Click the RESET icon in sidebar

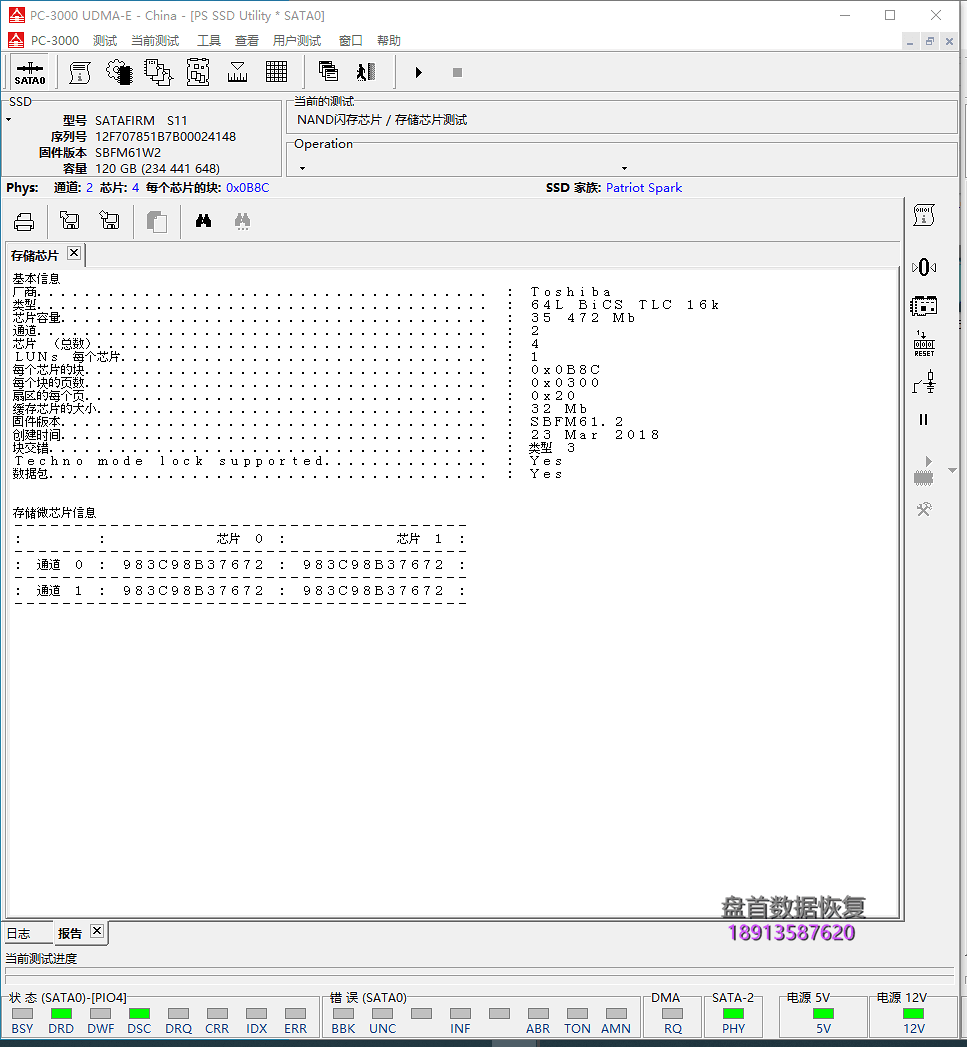pos(924,344)
